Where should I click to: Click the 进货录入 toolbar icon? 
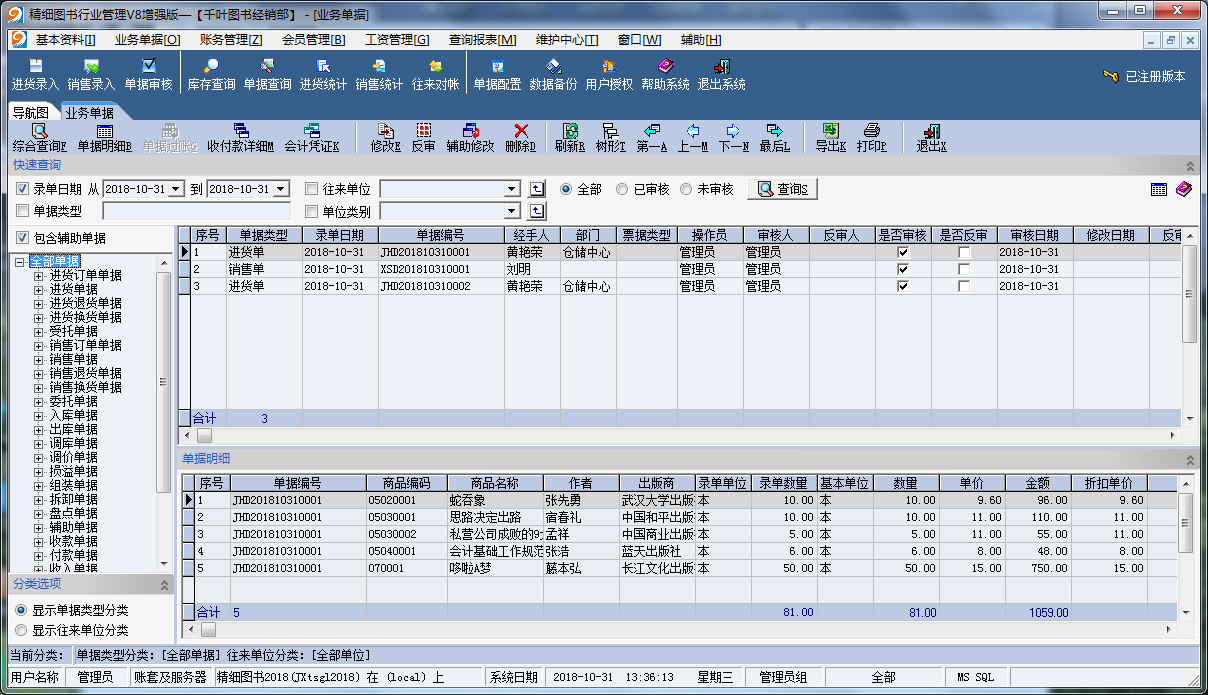[x=35, y=75]
